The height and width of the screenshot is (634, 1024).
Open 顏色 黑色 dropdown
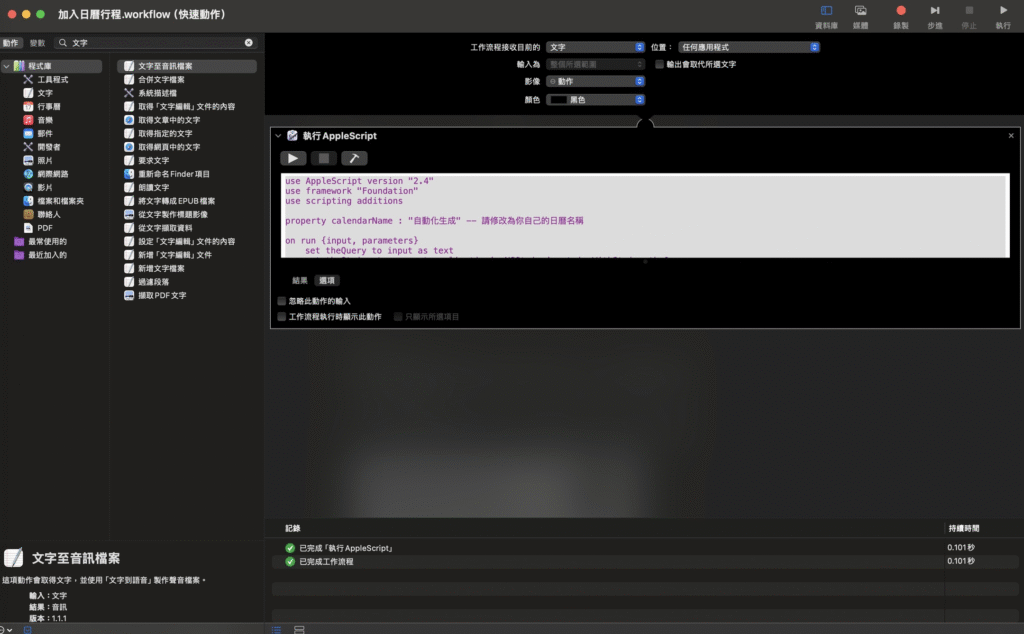[x=596, y=99]
